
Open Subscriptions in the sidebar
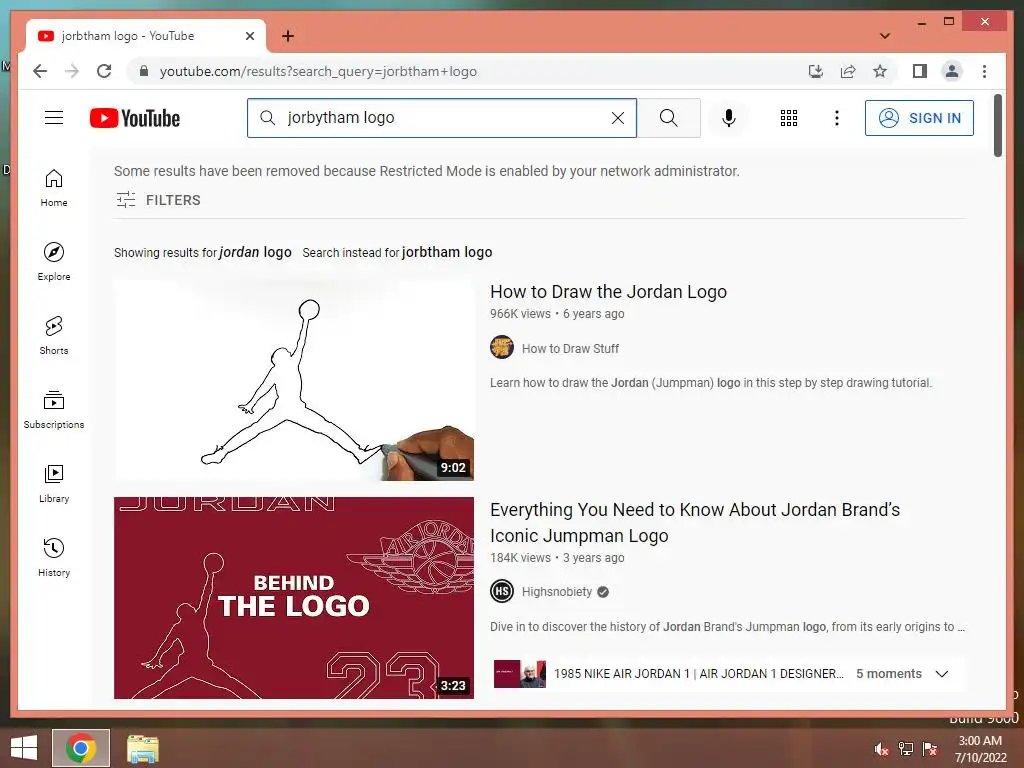(54, 409)
